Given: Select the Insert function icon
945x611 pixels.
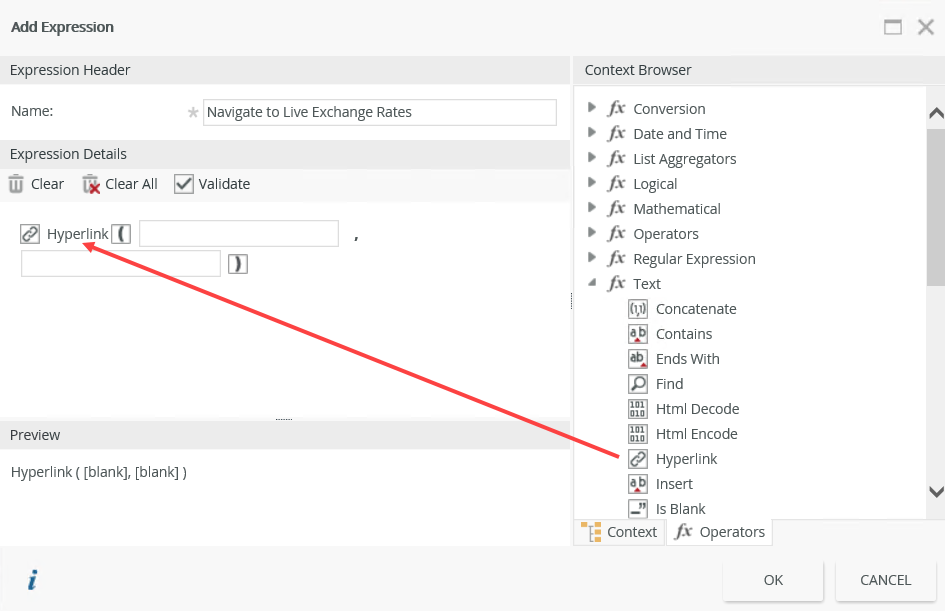Looking at the screenshot, I should point(638,484).
